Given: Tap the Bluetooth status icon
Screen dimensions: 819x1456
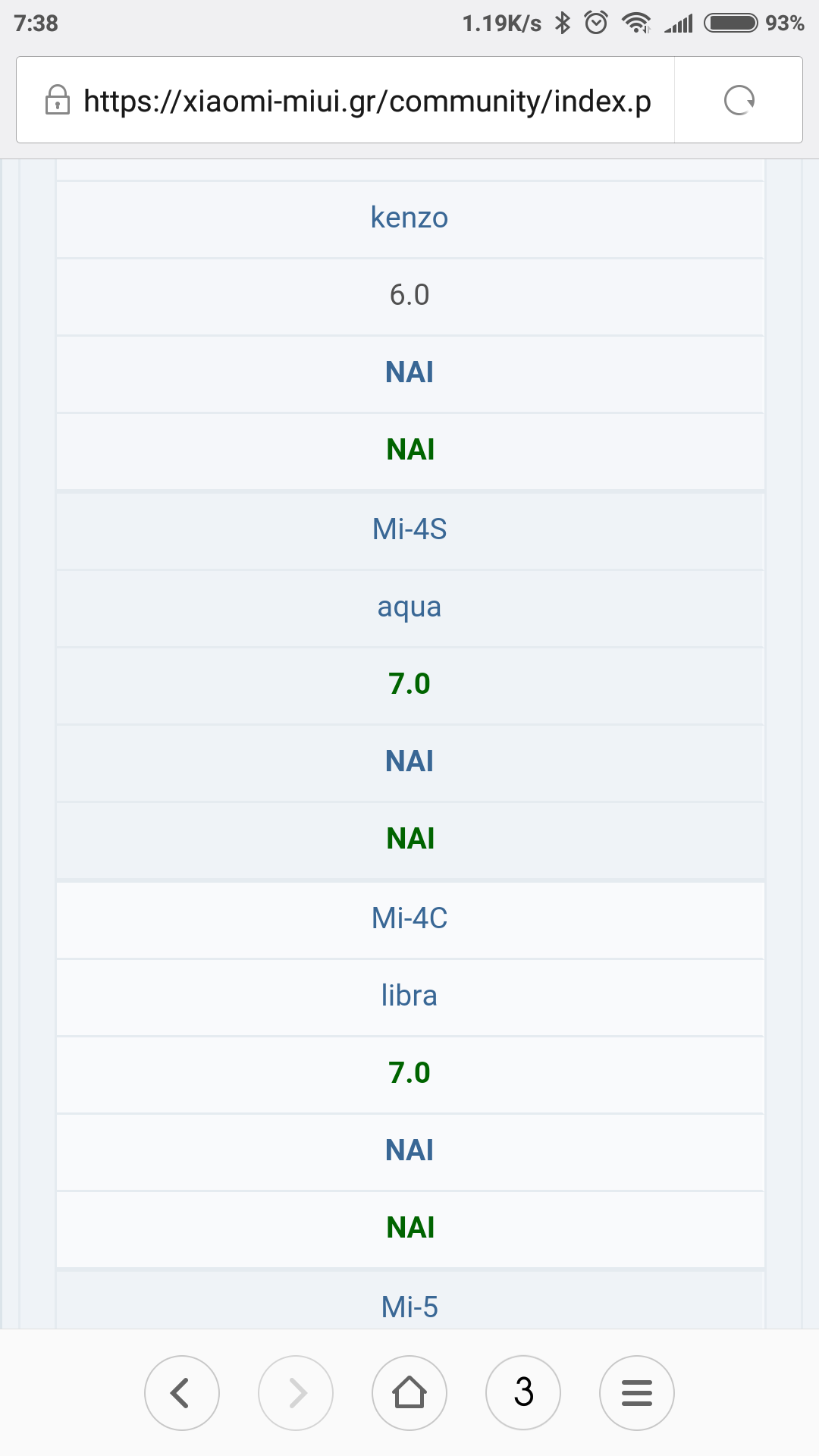Looking at the screenshot, I should point(562,23).
